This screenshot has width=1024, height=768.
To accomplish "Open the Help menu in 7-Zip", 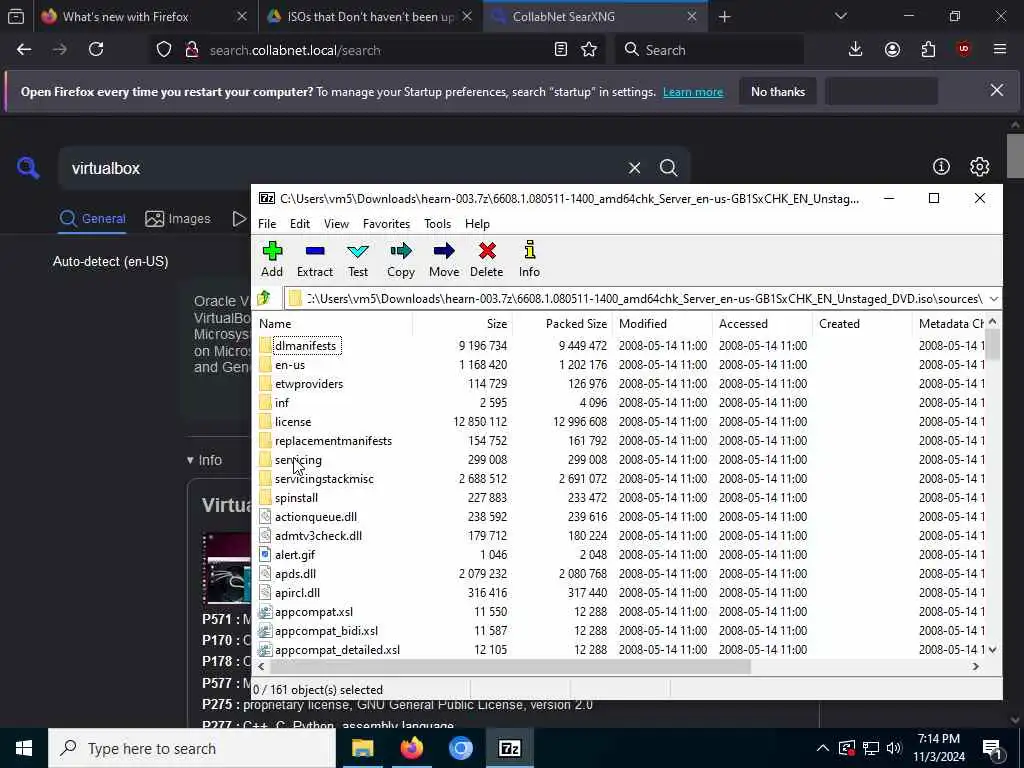I will [x=477, y=224].
